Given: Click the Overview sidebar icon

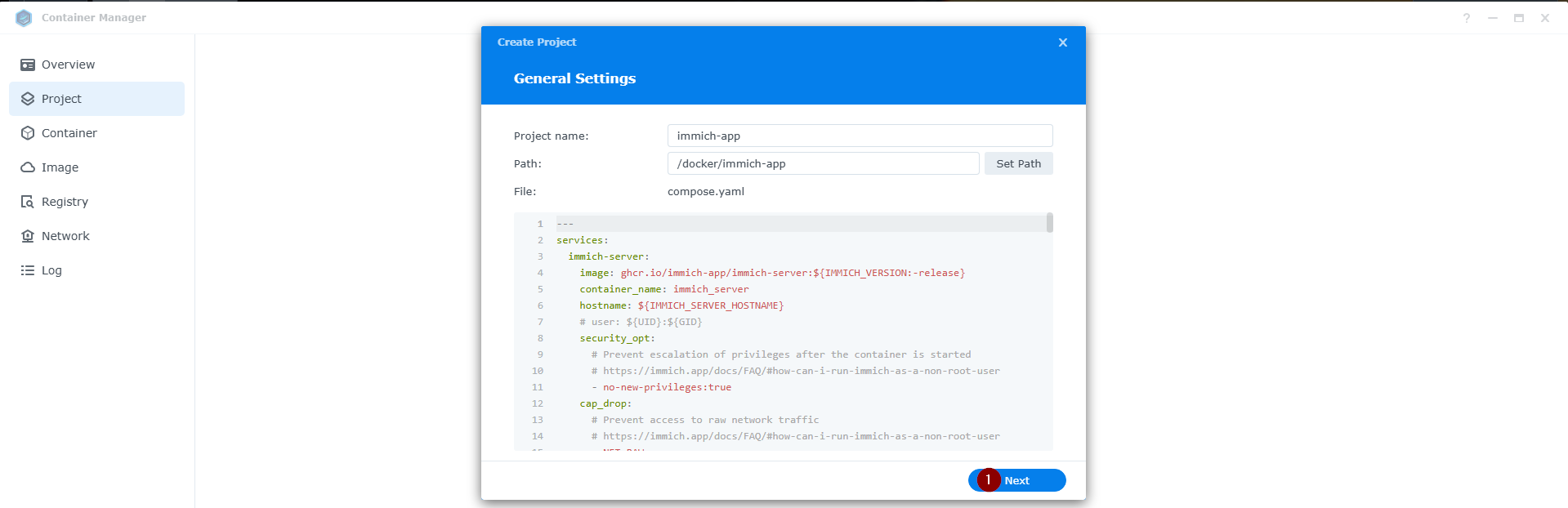Looking at the screenshot, I should tap(28, 65).
